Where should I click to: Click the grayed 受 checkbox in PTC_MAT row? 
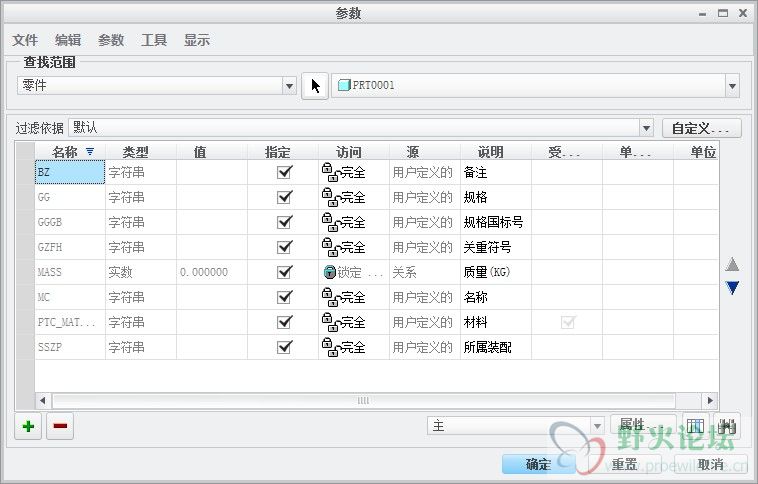pyautogui.click(x=568, y=322)
